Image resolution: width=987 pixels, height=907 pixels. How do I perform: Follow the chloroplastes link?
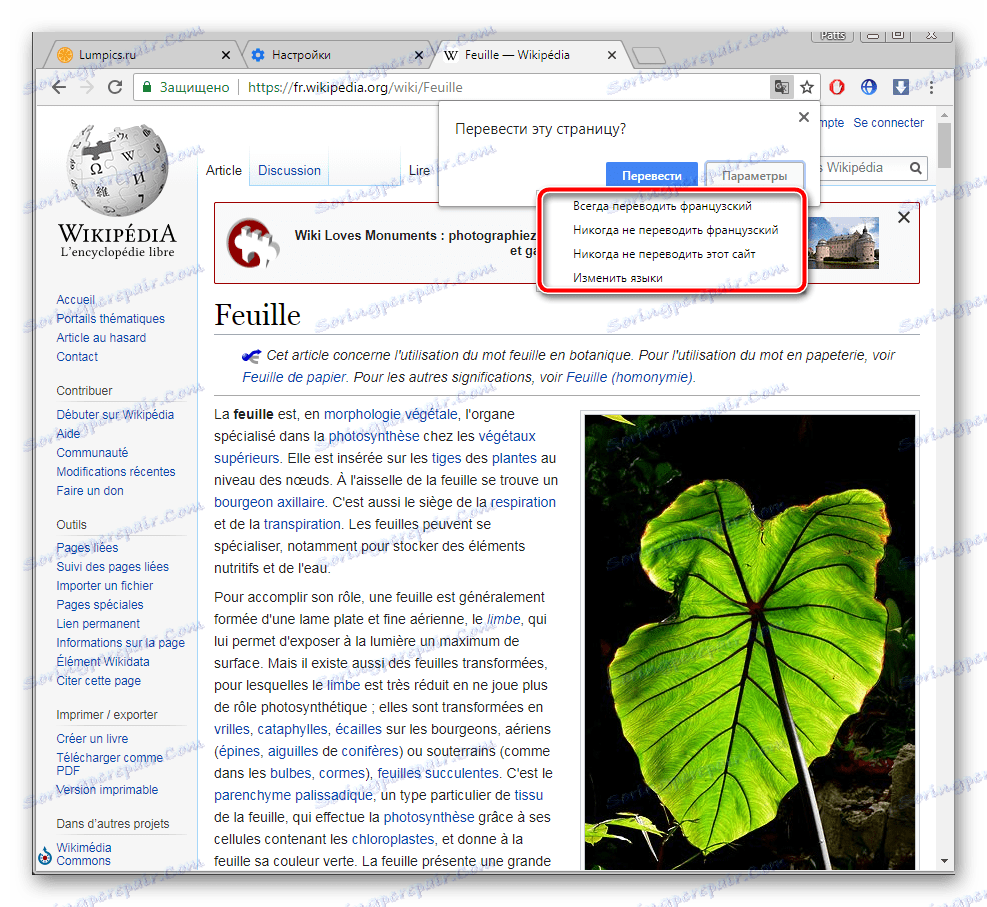pos(393,839)
